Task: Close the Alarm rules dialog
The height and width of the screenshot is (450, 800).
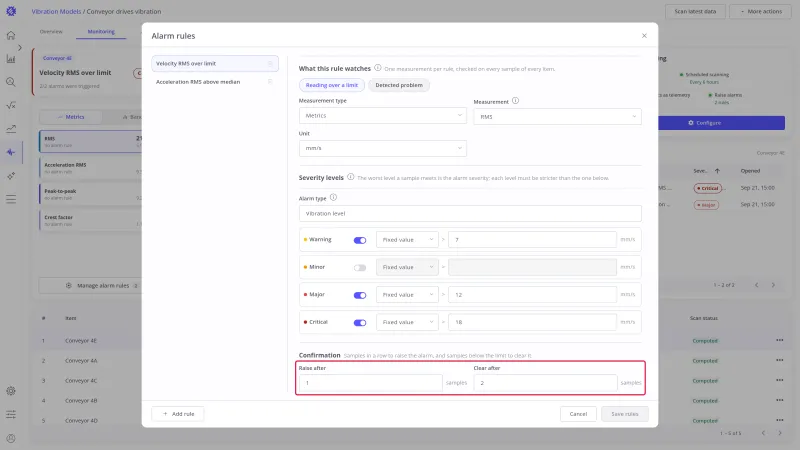Action: click(x=644, y=36)
